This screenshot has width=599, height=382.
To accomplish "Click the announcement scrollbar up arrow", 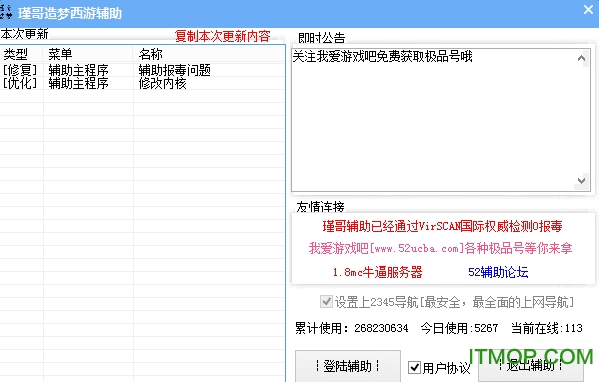I will [581, 58].
